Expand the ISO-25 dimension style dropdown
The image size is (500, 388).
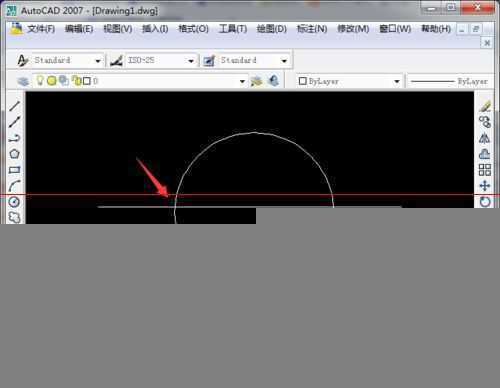point(191,61)
